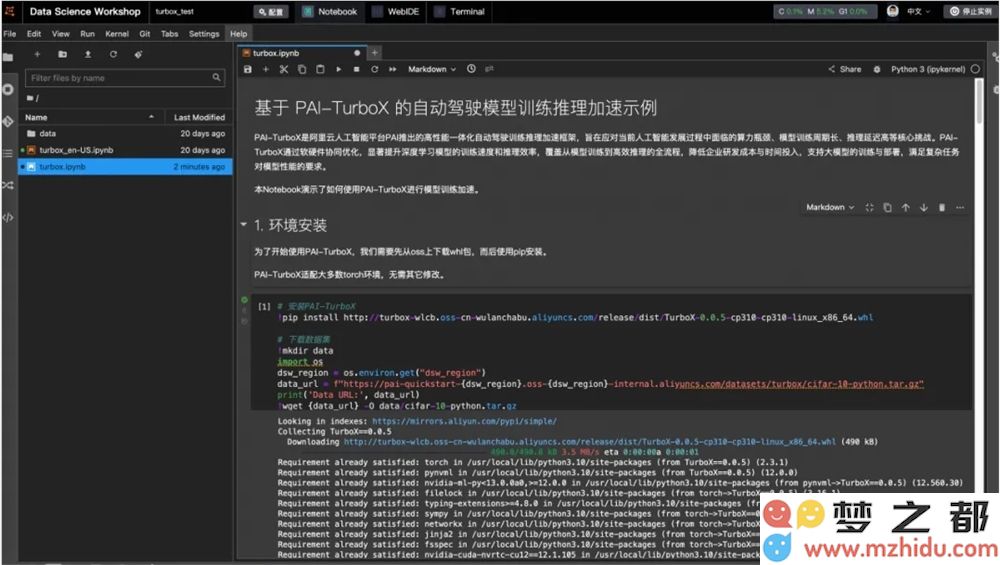Open the running kernels sidebar icon

(x=8, y=89)
